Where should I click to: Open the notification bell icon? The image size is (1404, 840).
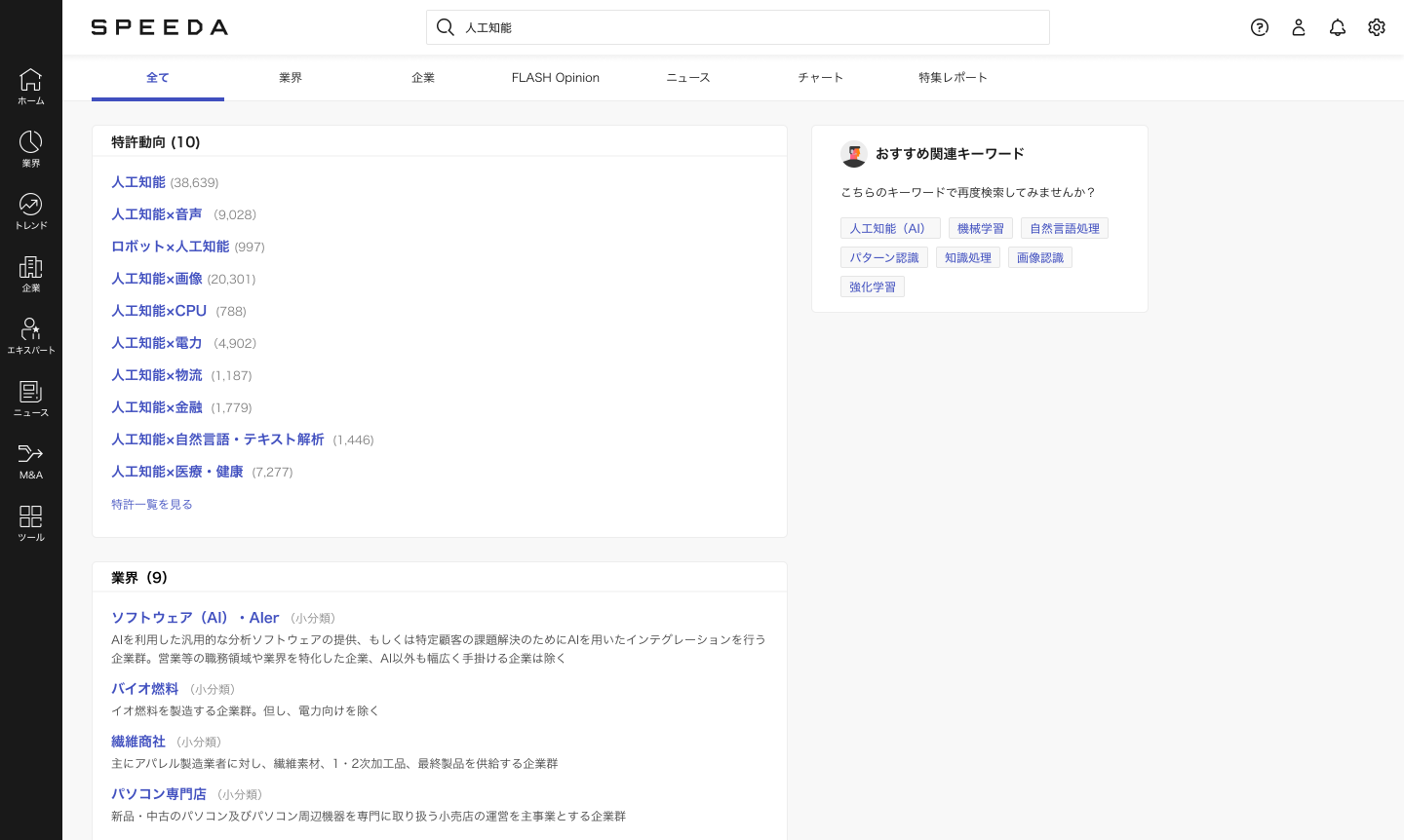tap(1338, 27)
